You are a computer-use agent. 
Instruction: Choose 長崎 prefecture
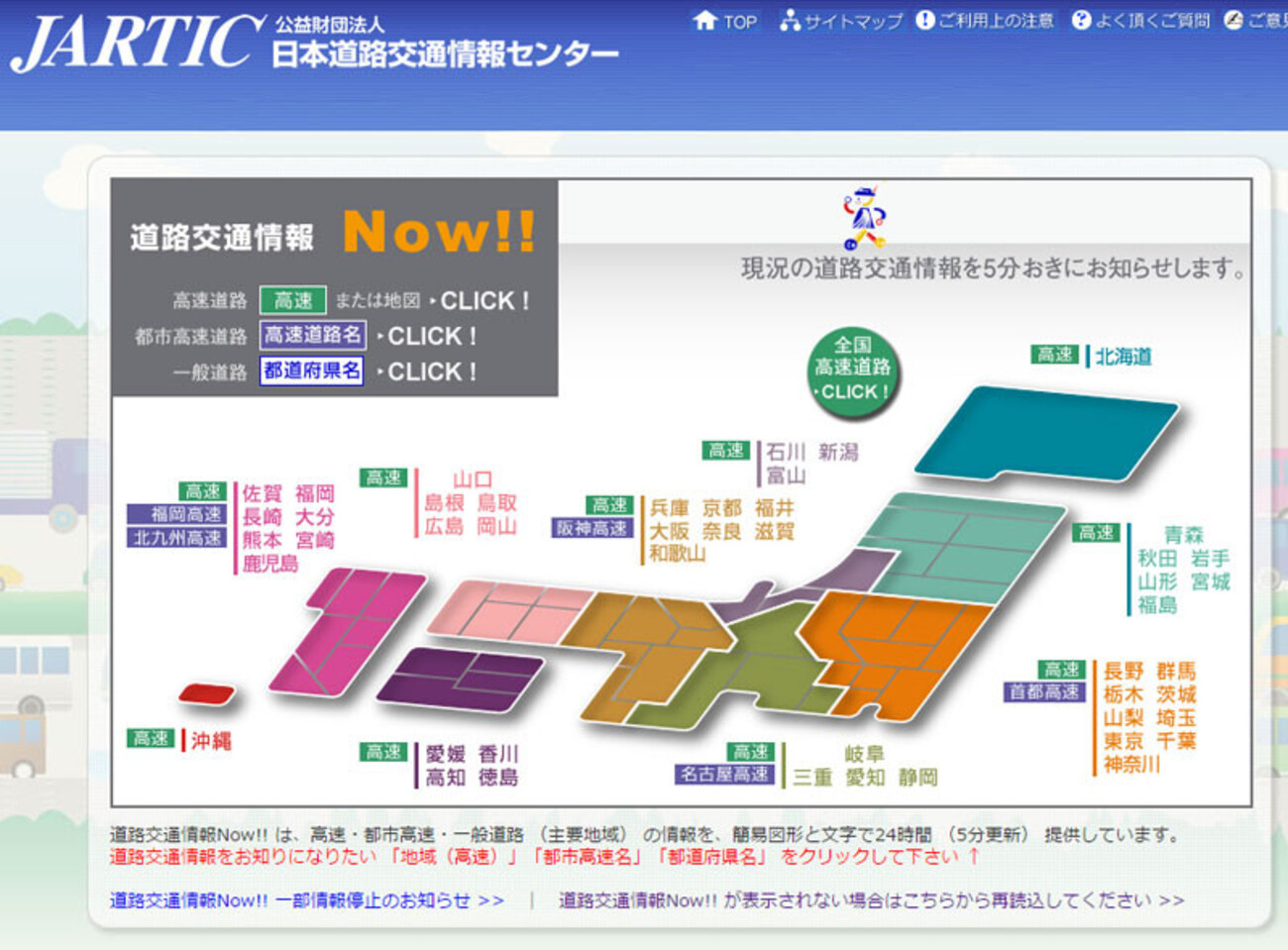point(263,517)
